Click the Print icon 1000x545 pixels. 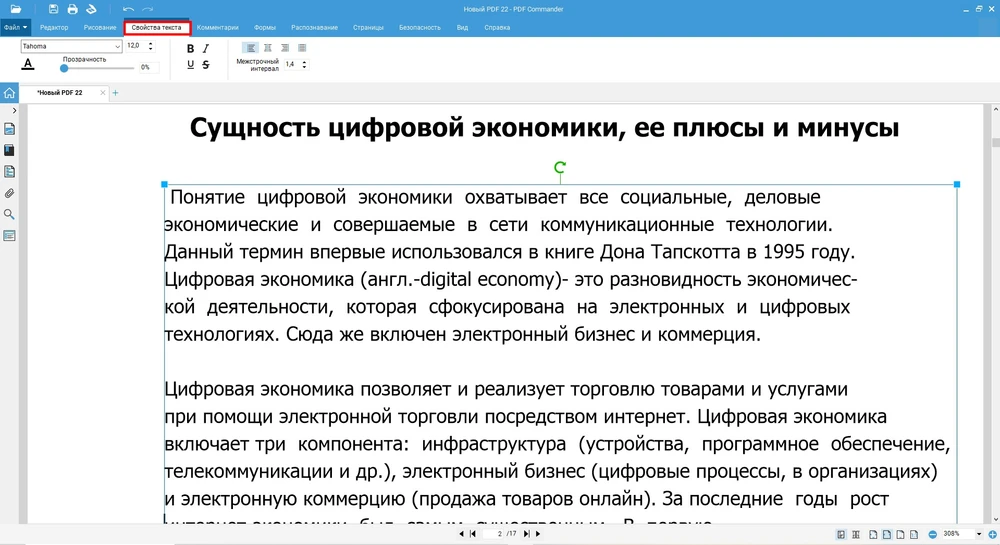point(73,9)
